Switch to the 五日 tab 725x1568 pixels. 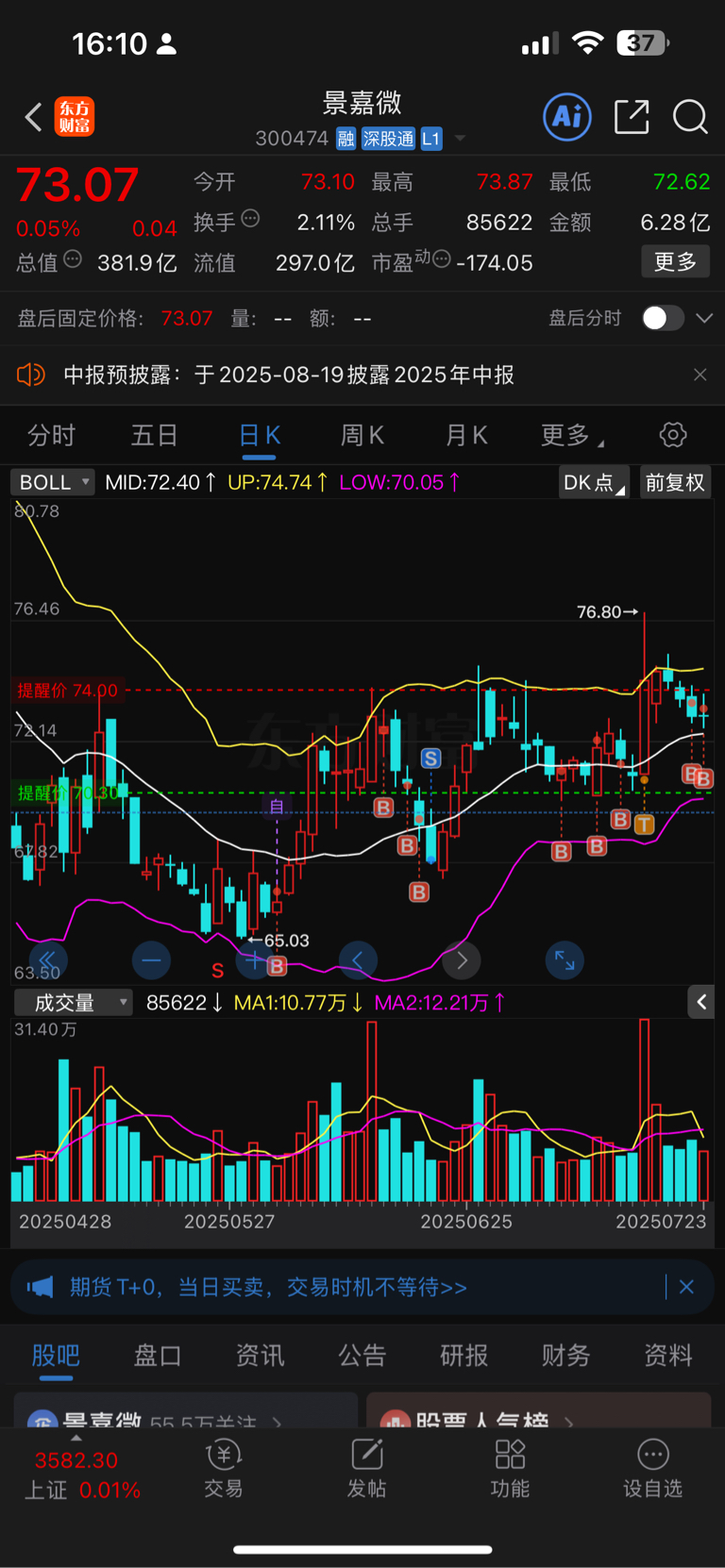tap(154, 435)
